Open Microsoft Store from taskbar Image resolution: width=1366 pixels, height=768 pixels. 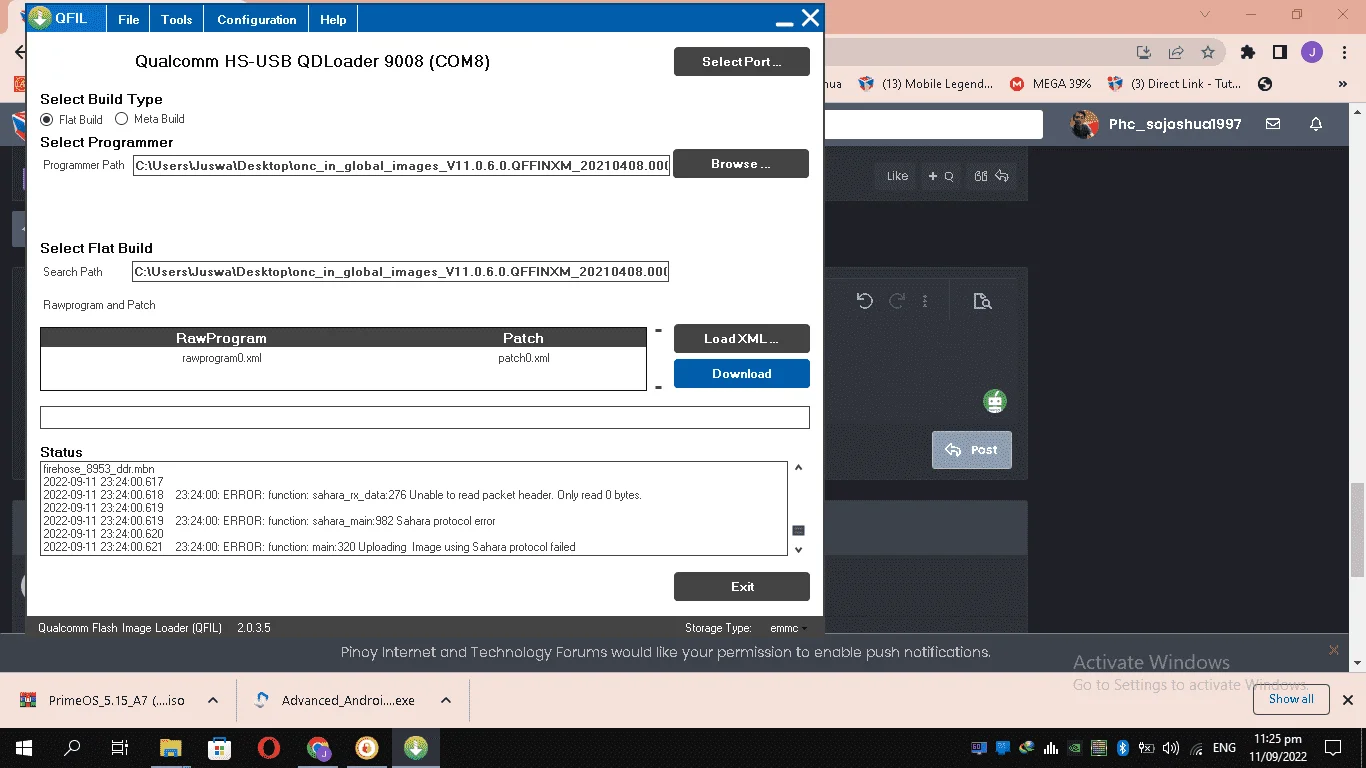click(219, 748)
